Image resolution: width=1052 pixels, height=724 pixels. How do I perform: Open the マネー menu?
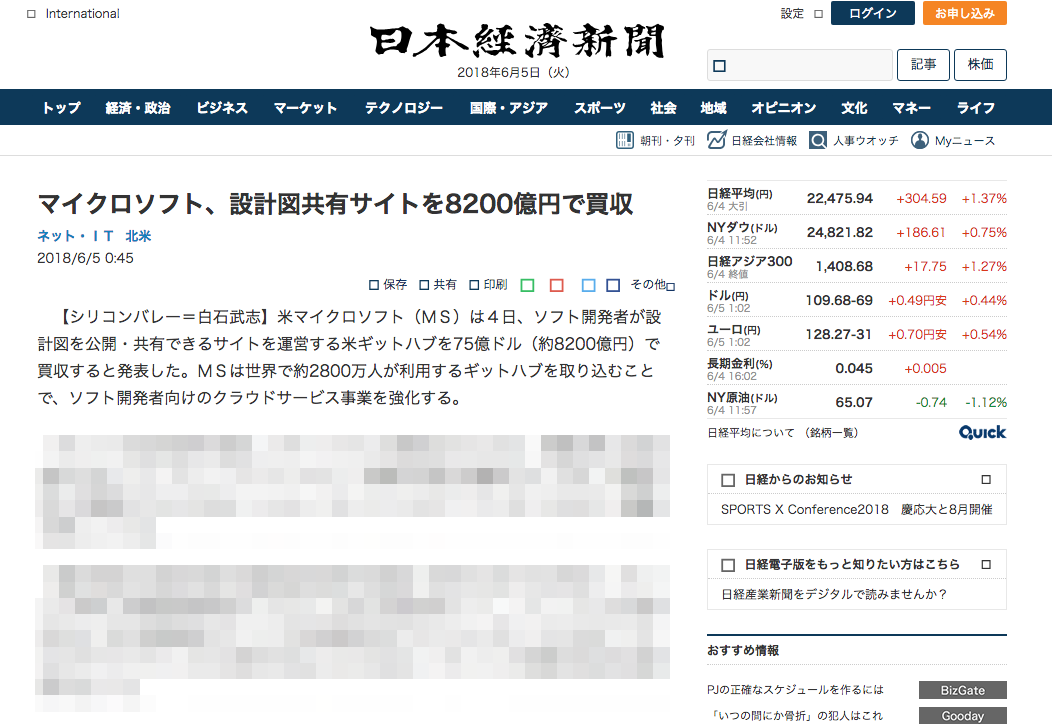(911, 107)
